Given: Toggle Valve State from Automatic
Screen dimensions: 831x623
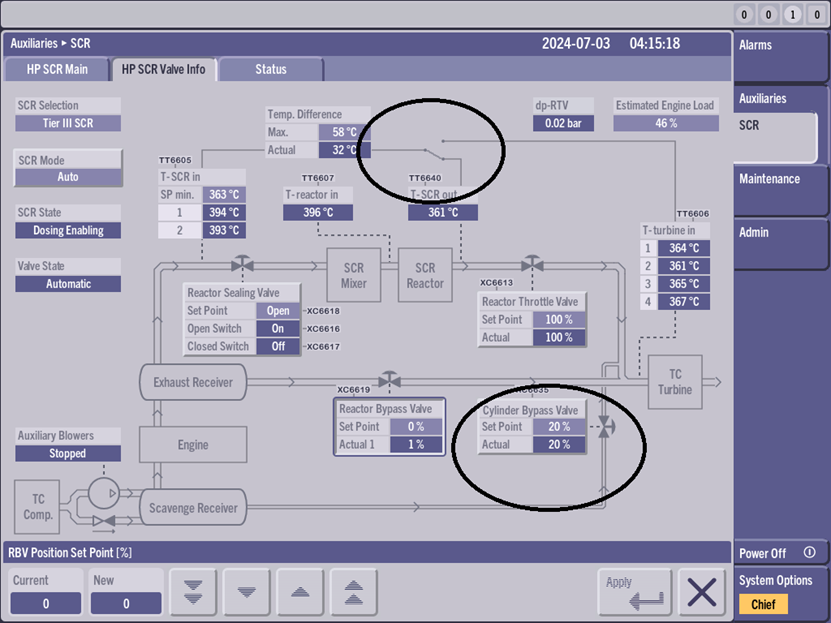Looking at the screenshot, I should tap(67, 284).
